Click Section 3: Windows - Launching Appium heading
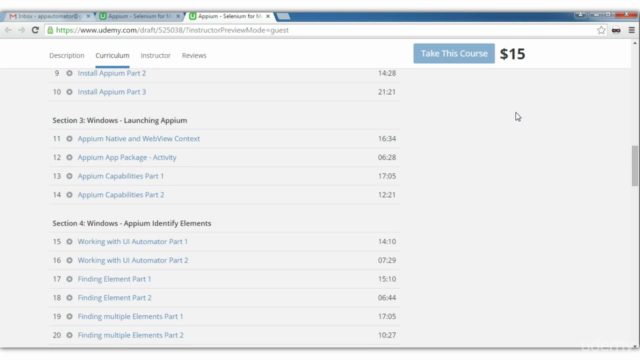This screenshot has height=360, width=640. point(120,120)
